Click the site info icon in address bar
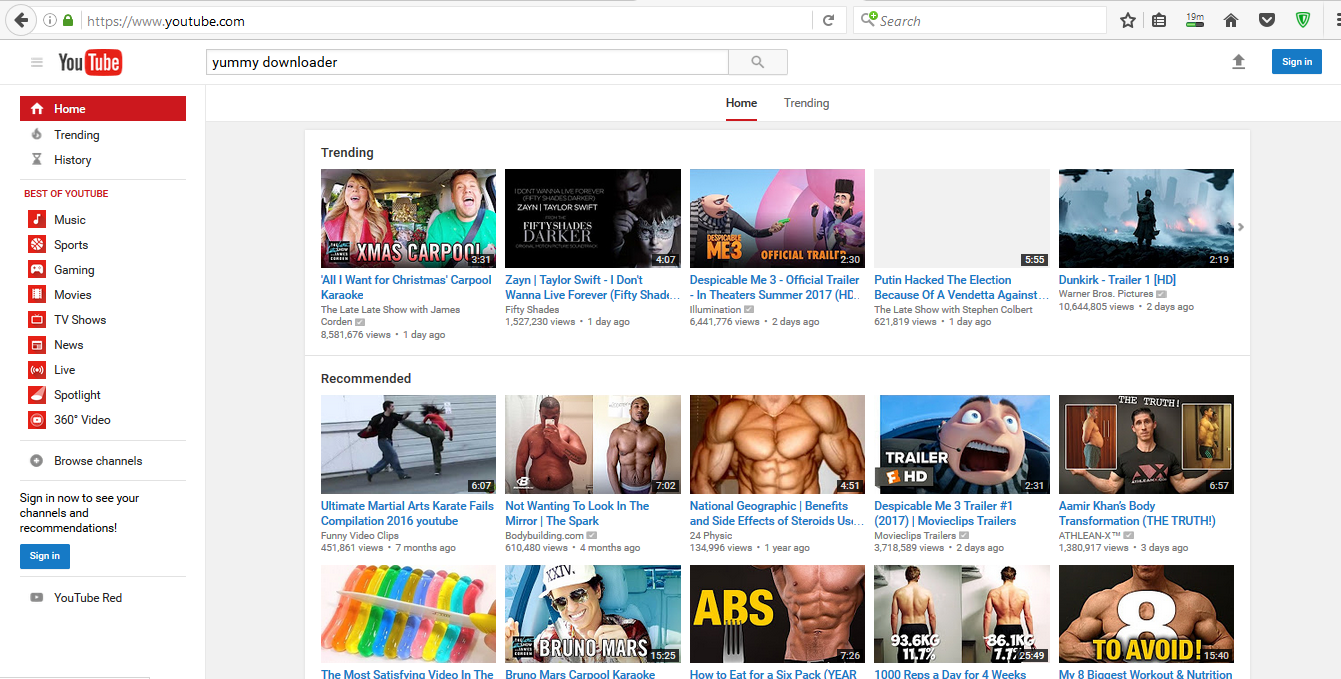The width and height of the screenshot is (1341, 679). point(49,20)
